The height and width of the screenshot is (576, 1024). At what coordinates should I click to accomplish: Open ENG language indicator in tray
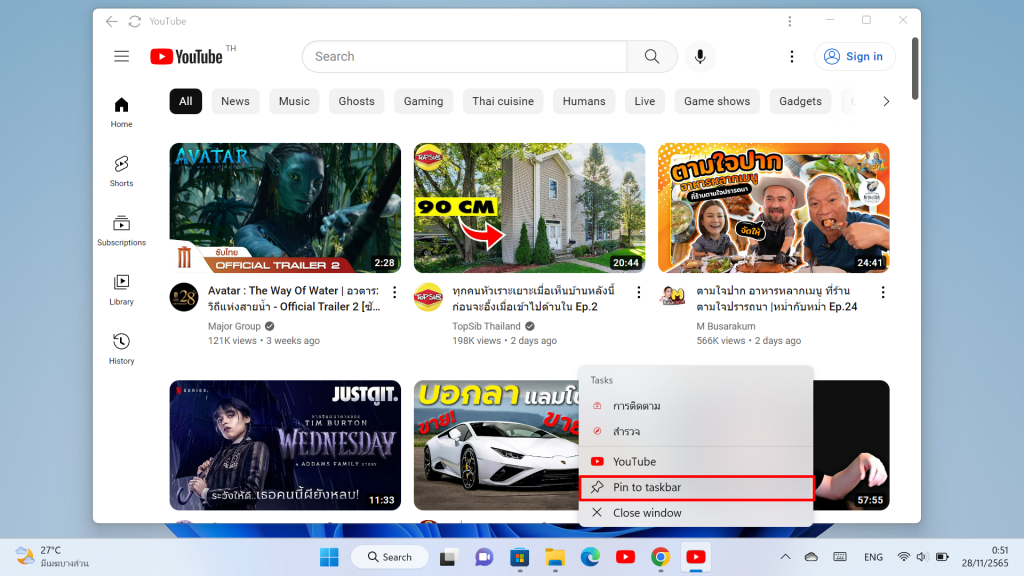pos(873,557)
